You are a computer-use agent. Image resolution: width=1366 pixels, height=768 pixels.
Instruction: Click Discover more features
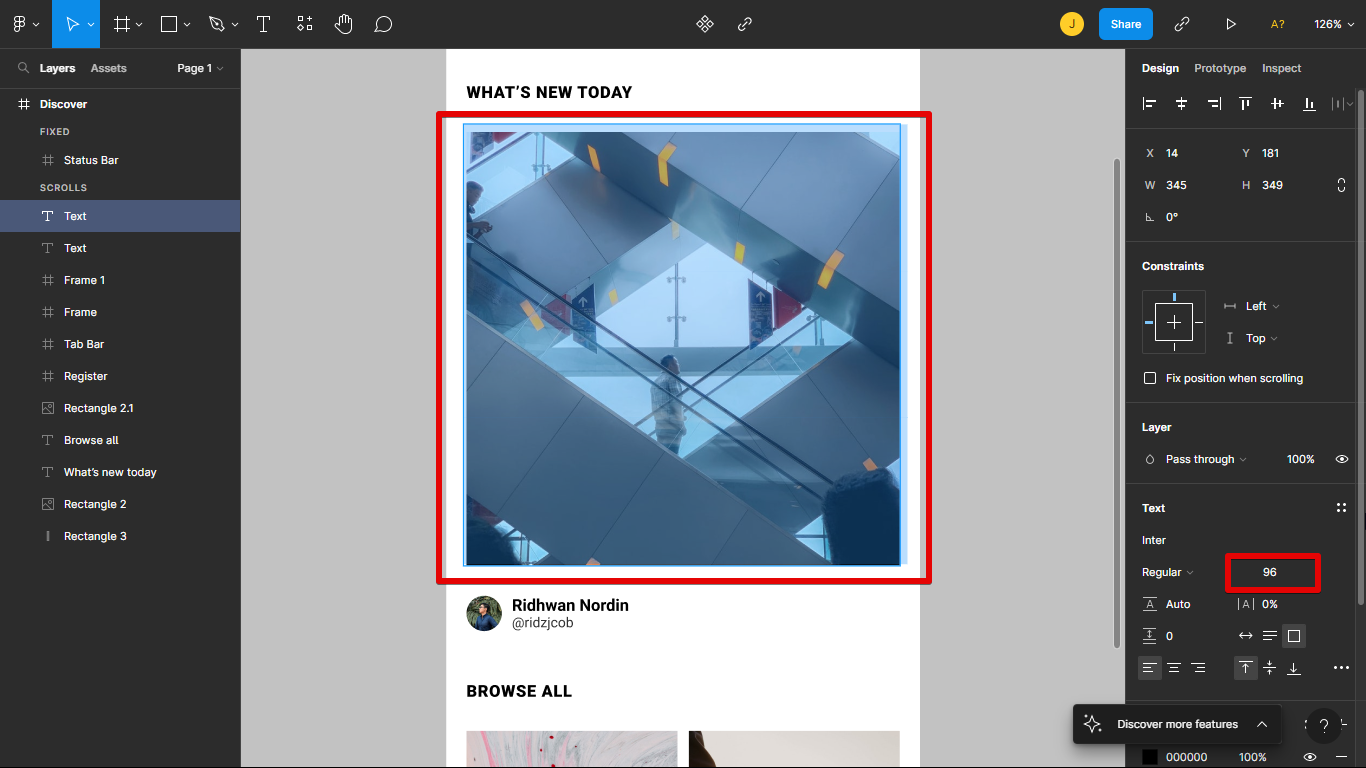click(x=1177, y=724)
